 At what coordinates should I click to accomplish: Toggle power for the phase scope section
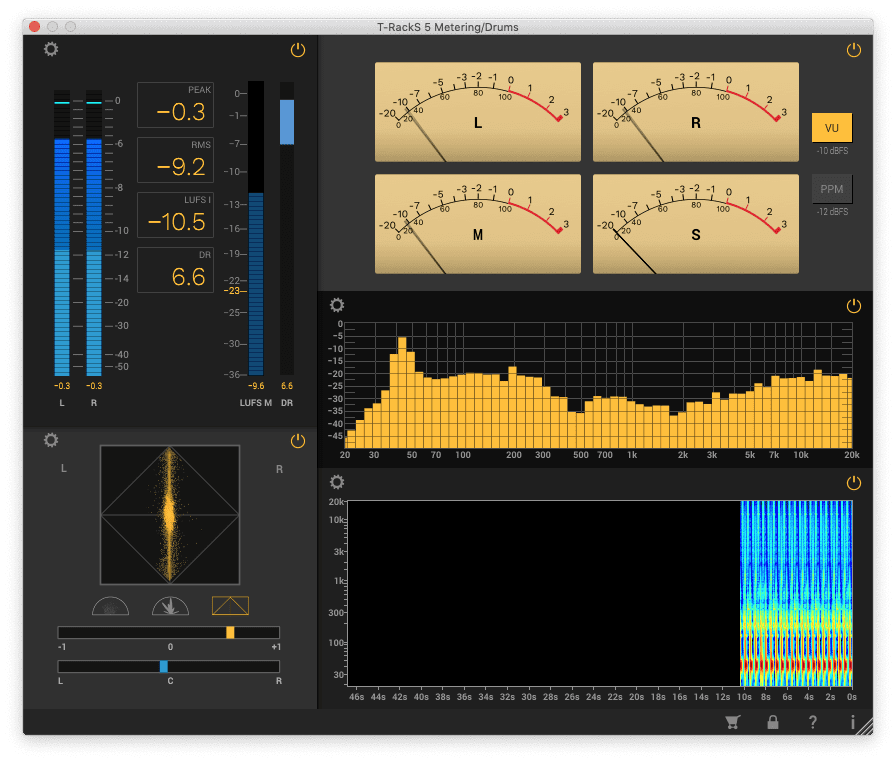pos(297,440)
